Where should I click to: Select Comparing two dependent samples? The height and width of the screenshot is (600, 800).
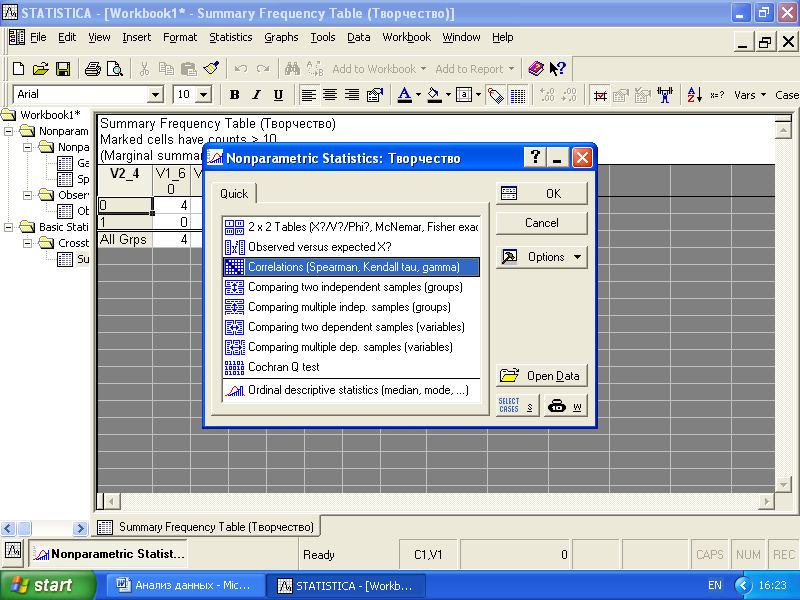[x=352, y=327]
